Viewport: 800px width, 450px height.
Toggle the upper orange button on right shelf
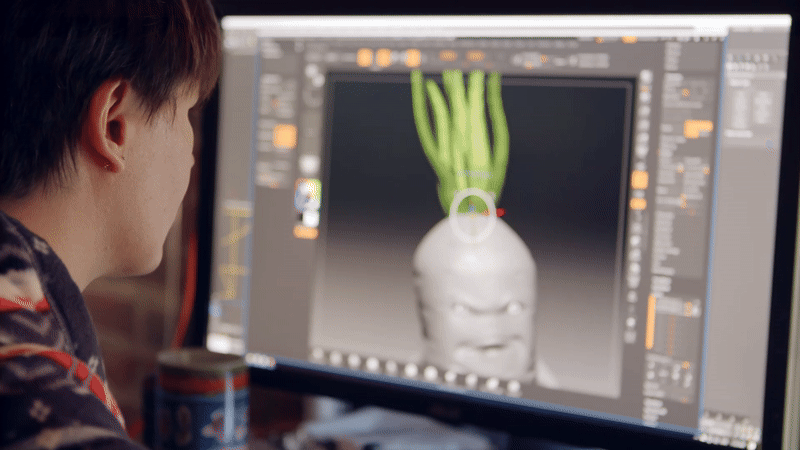coord(639,180)
